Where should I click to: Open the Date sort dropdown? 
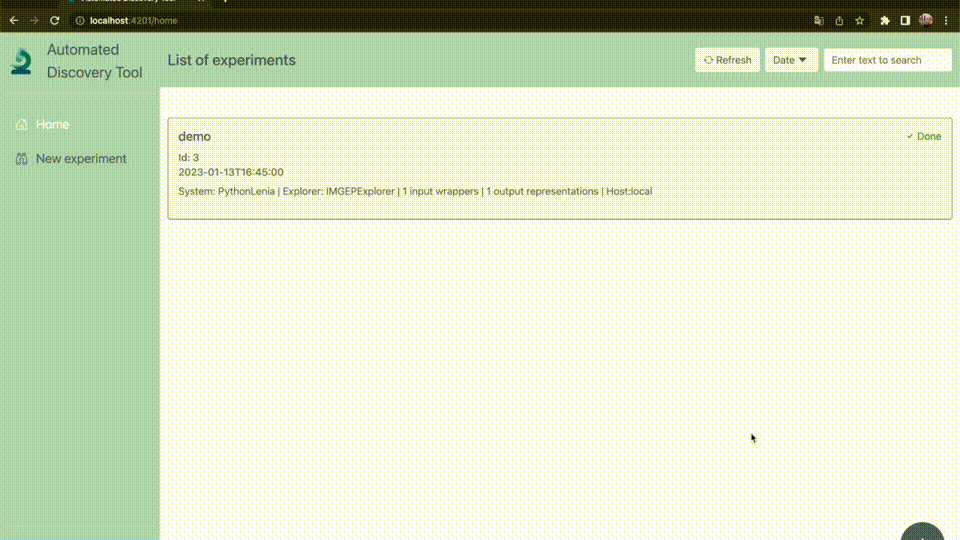point(791,60)
